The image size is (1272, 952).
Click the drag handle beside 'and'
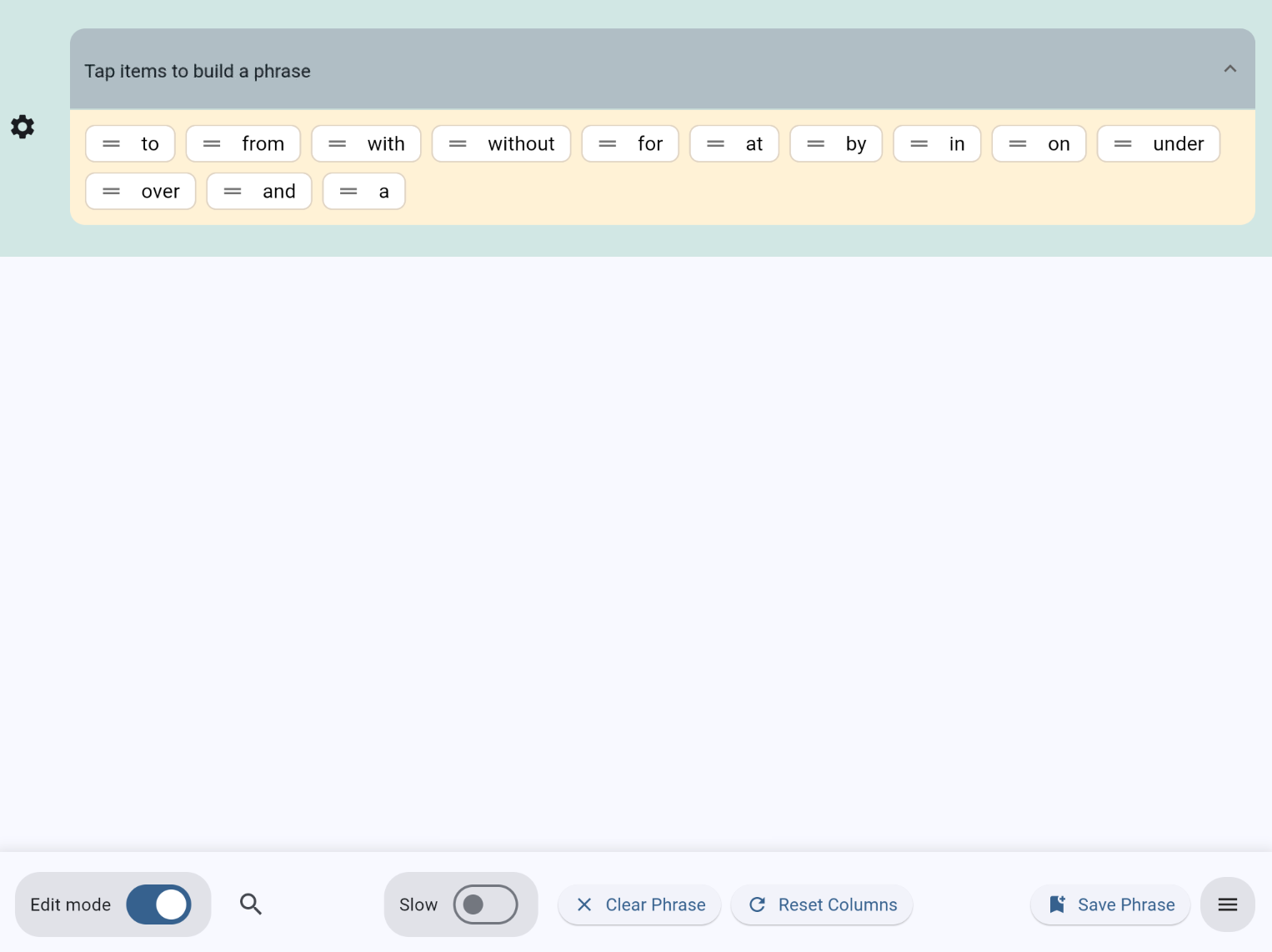coord(233,192)
